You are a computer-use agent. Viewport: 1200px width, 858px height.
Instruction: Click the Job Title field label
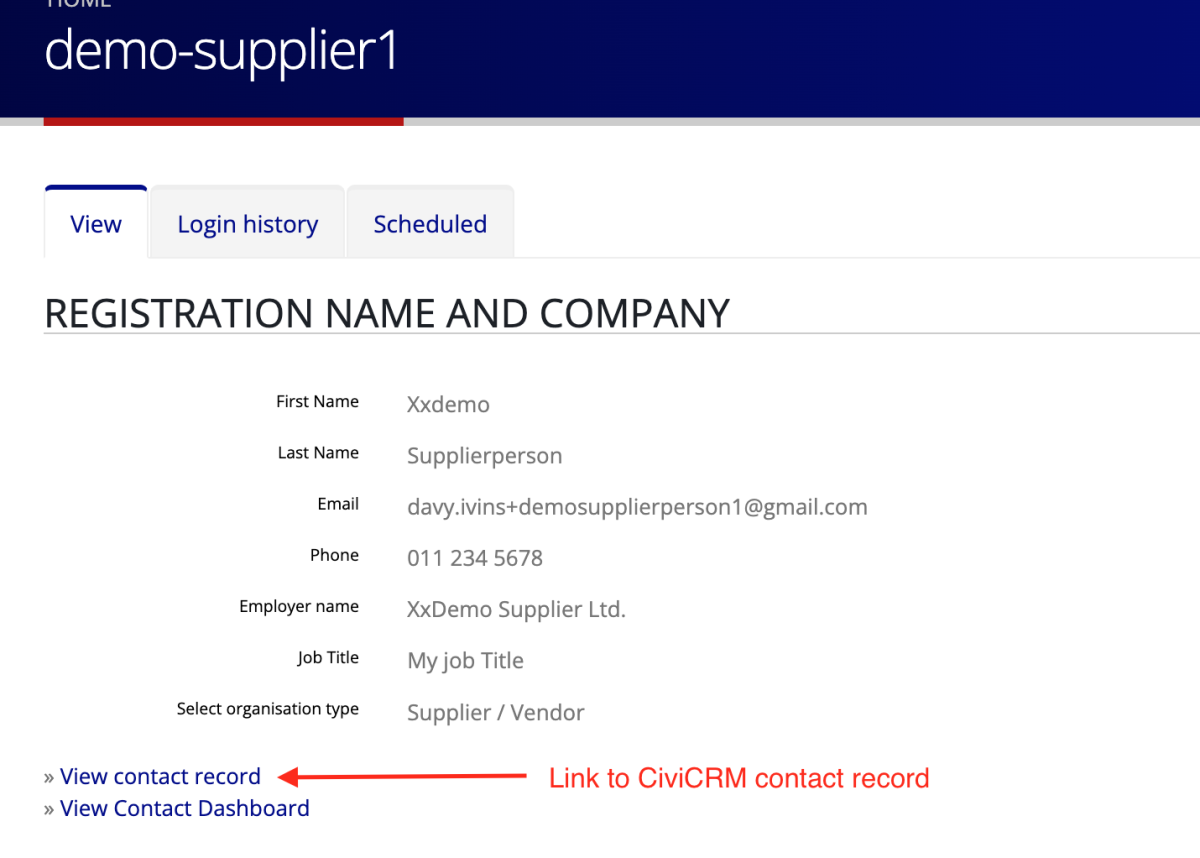pos(327,658)
